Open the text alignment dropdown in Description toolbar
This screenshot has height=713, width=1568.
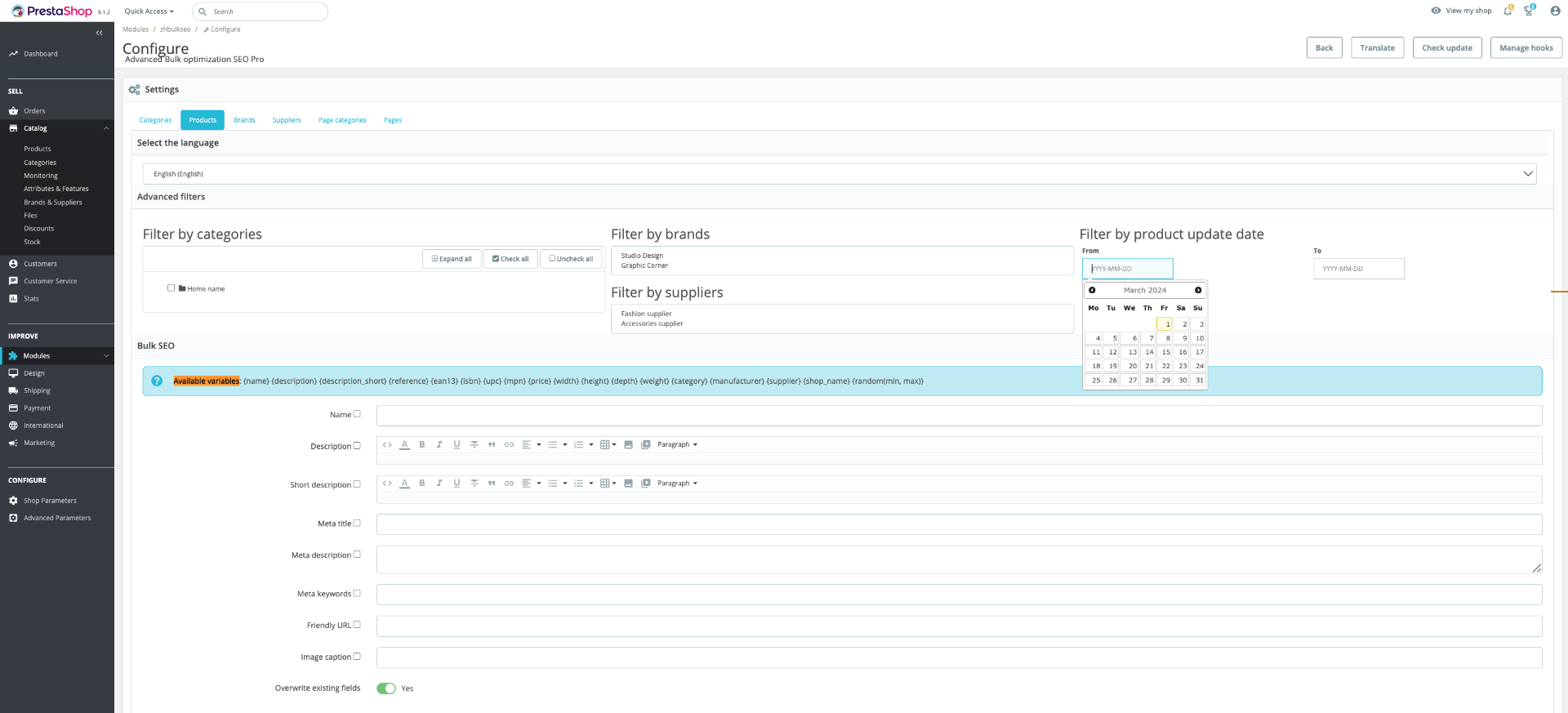click(532, 445)
